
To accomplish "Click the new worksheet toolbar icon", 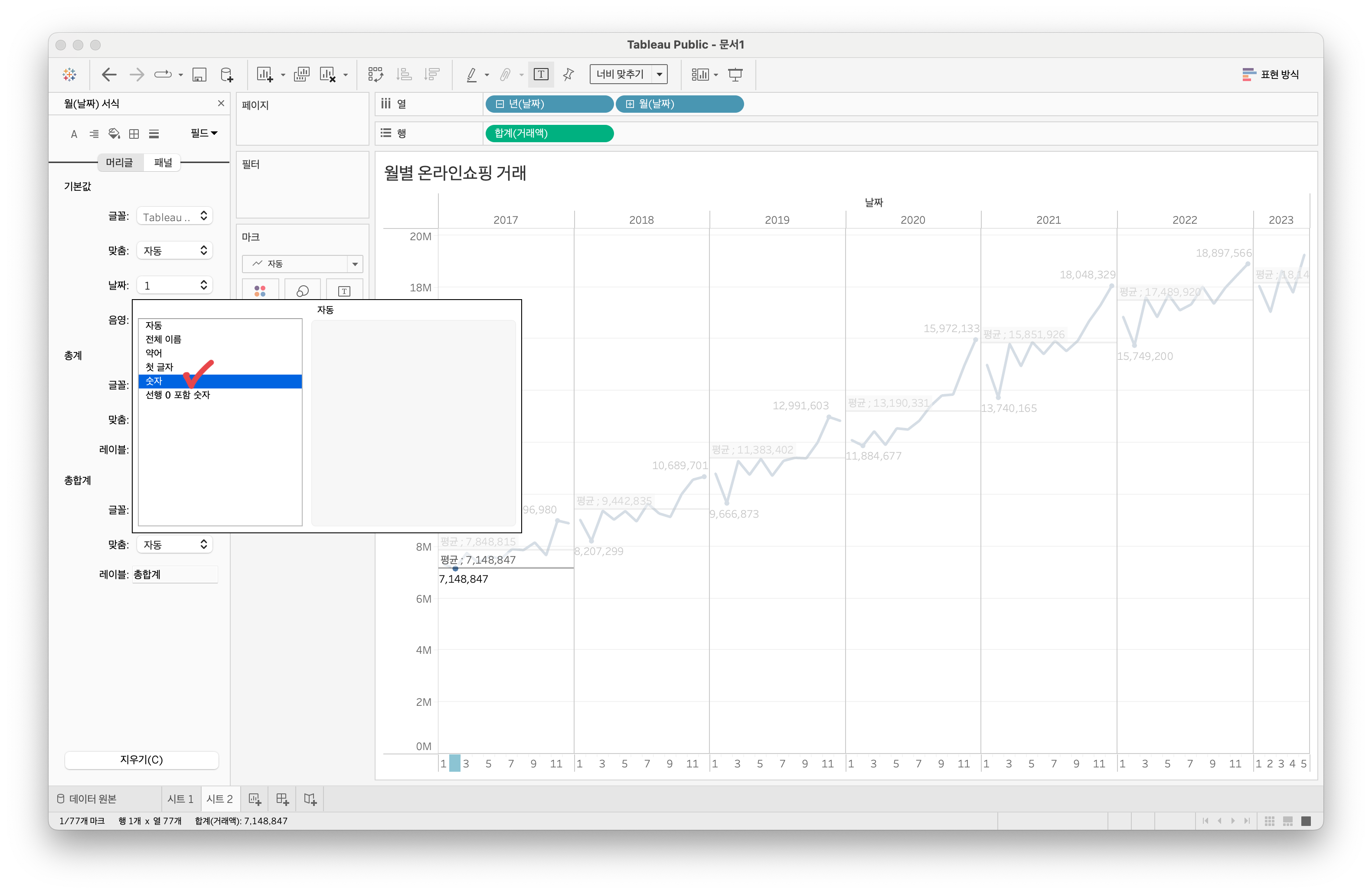I will point(265,75).
